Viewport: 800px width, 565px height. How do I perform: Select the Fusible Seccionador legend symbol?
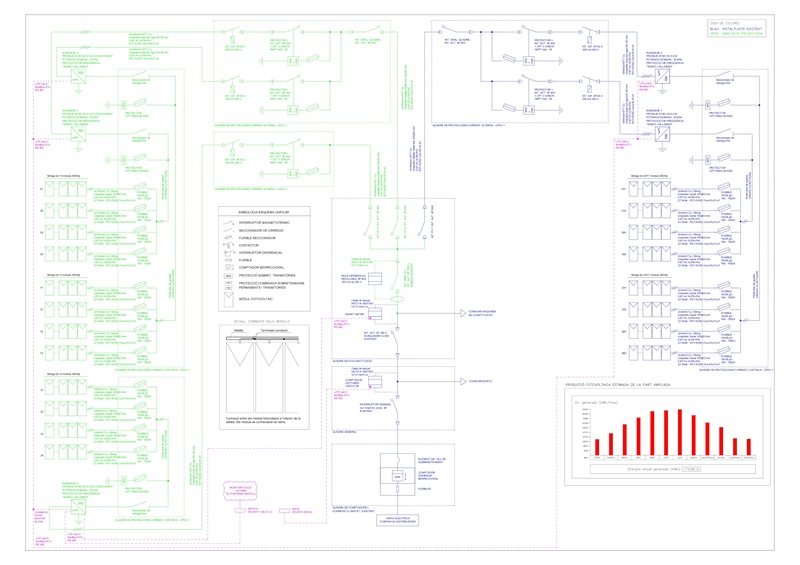coord(228,237)
